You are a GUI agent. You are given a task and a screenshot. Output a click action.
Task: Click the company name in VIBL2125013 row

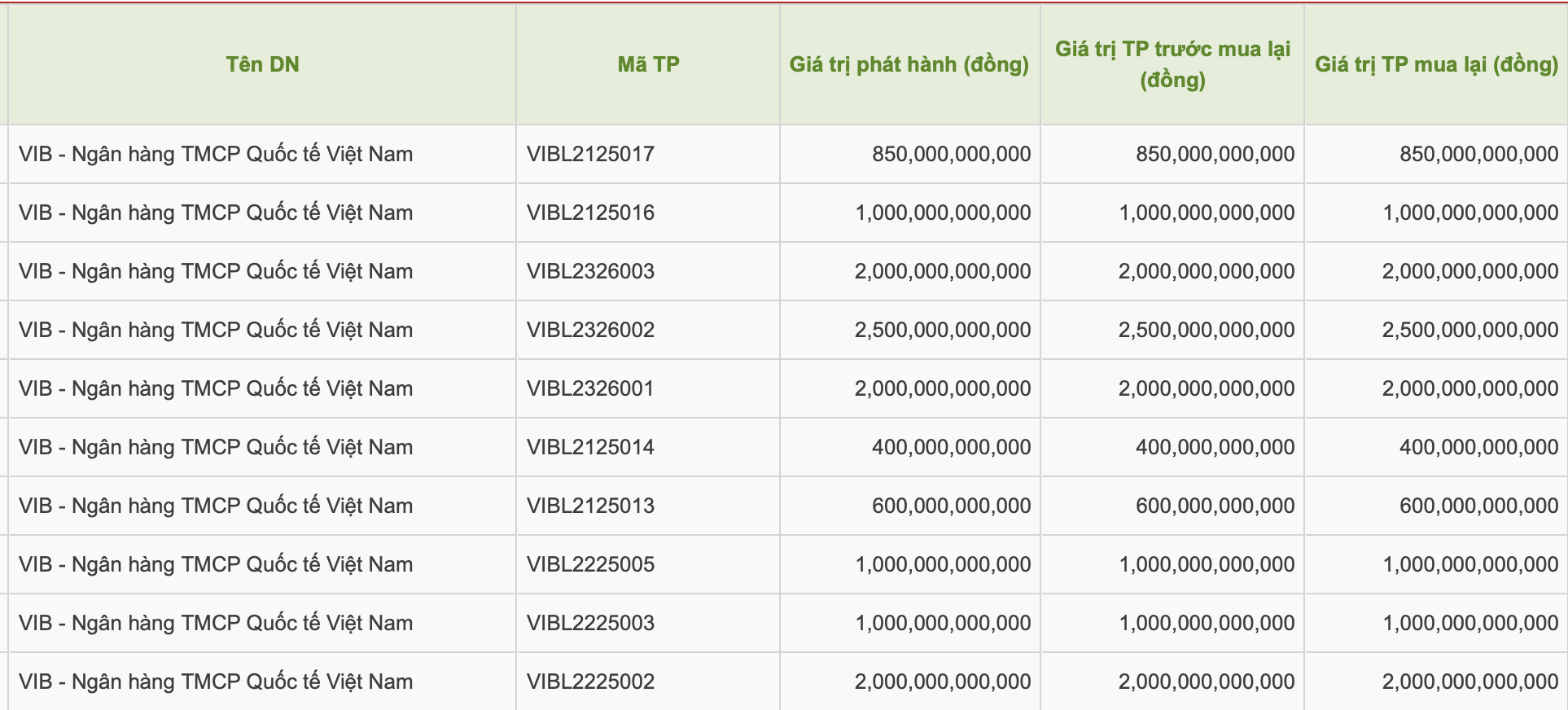click(216, 506)
